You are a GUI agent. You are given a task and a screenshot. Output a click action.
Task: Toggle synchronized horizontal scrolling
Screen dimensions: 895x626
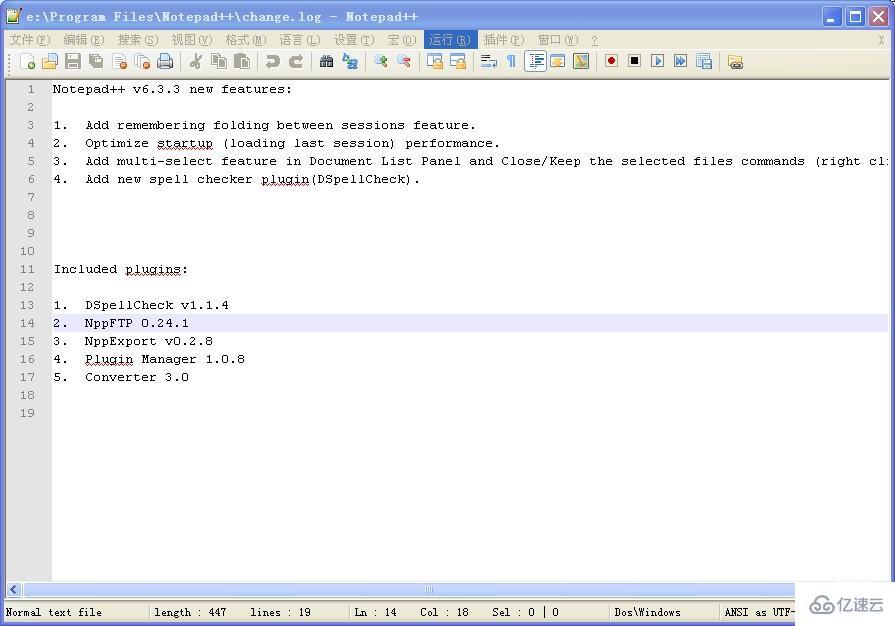click(x=458, y=62)
